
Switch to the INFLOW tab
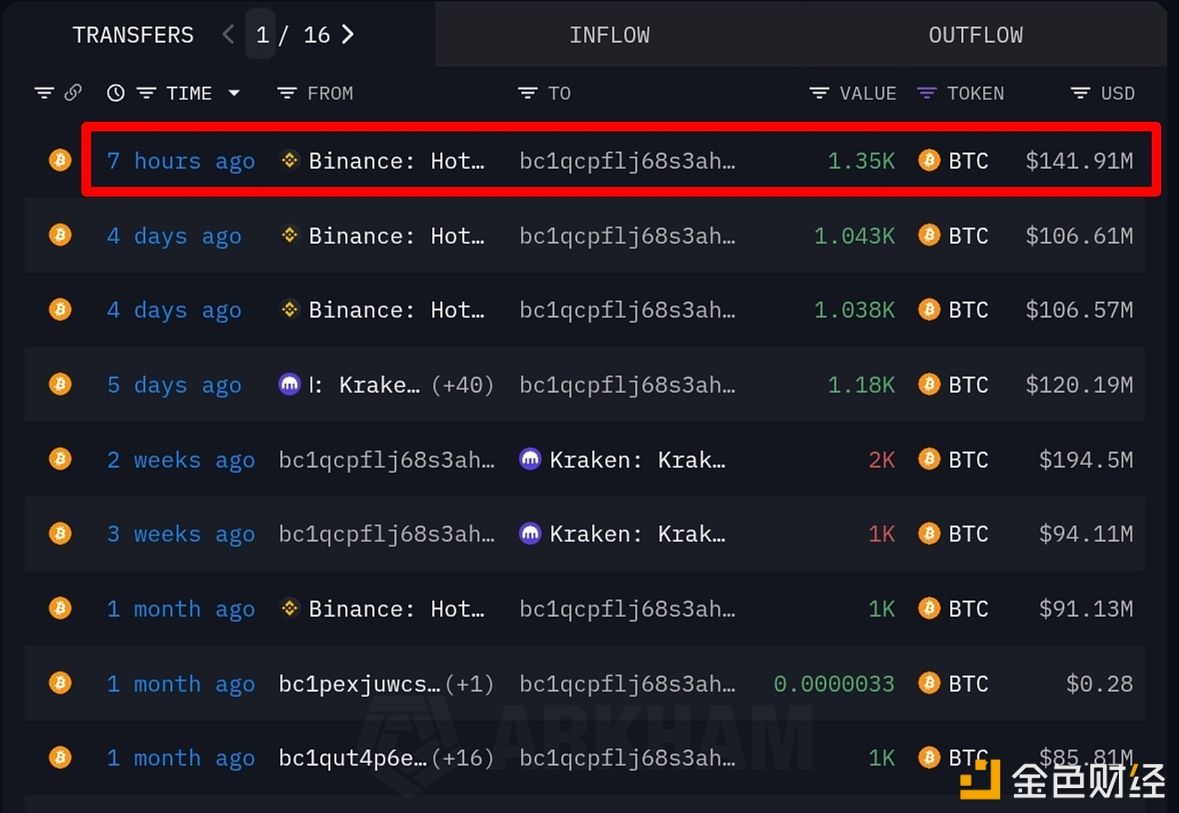609,35
